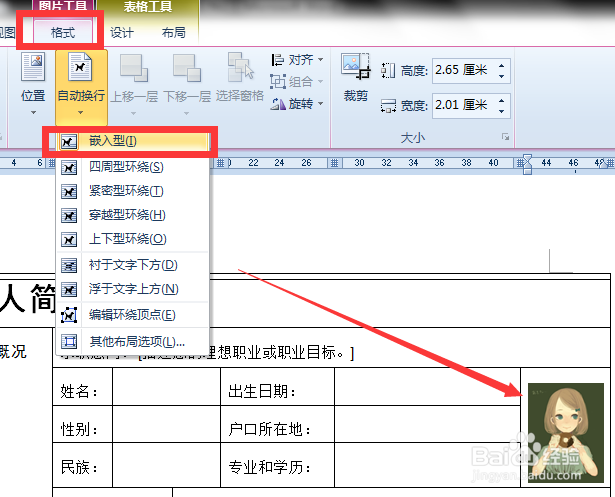Viewport: 615px width, 497px height.
Task: Choose 穿越型环绕(H) through wrap option
Action: click(133, 215)
